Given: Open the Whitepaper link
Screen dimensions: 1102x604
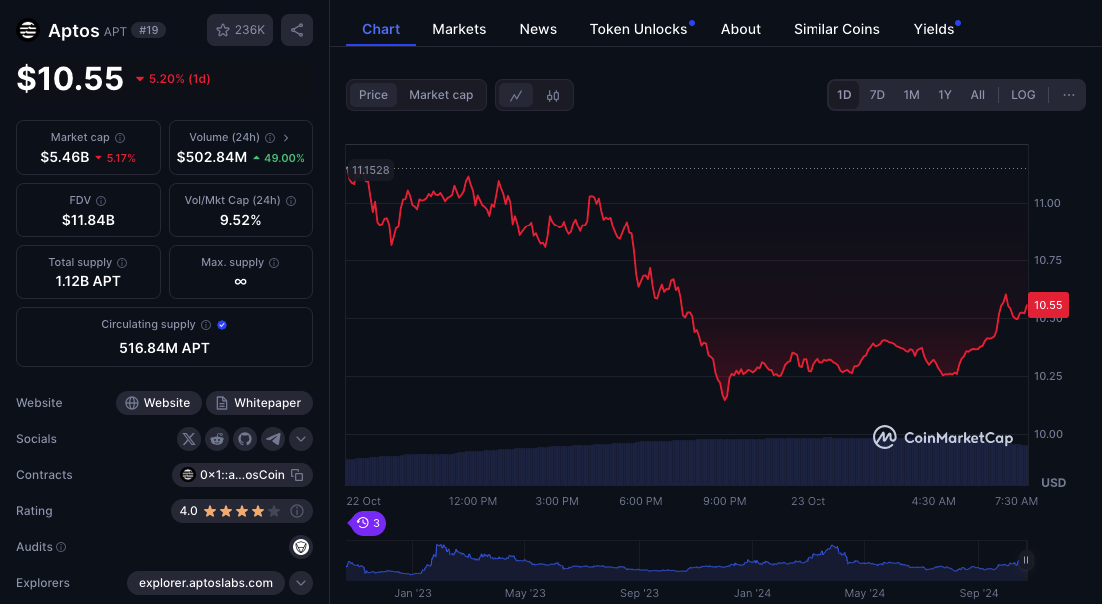Looking at the screenshot, I should 259,403.
